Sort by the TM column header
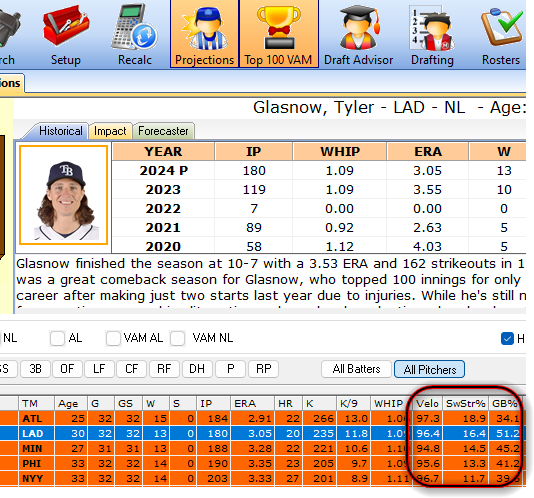534x498 pixels. click(x=36, y=404)
